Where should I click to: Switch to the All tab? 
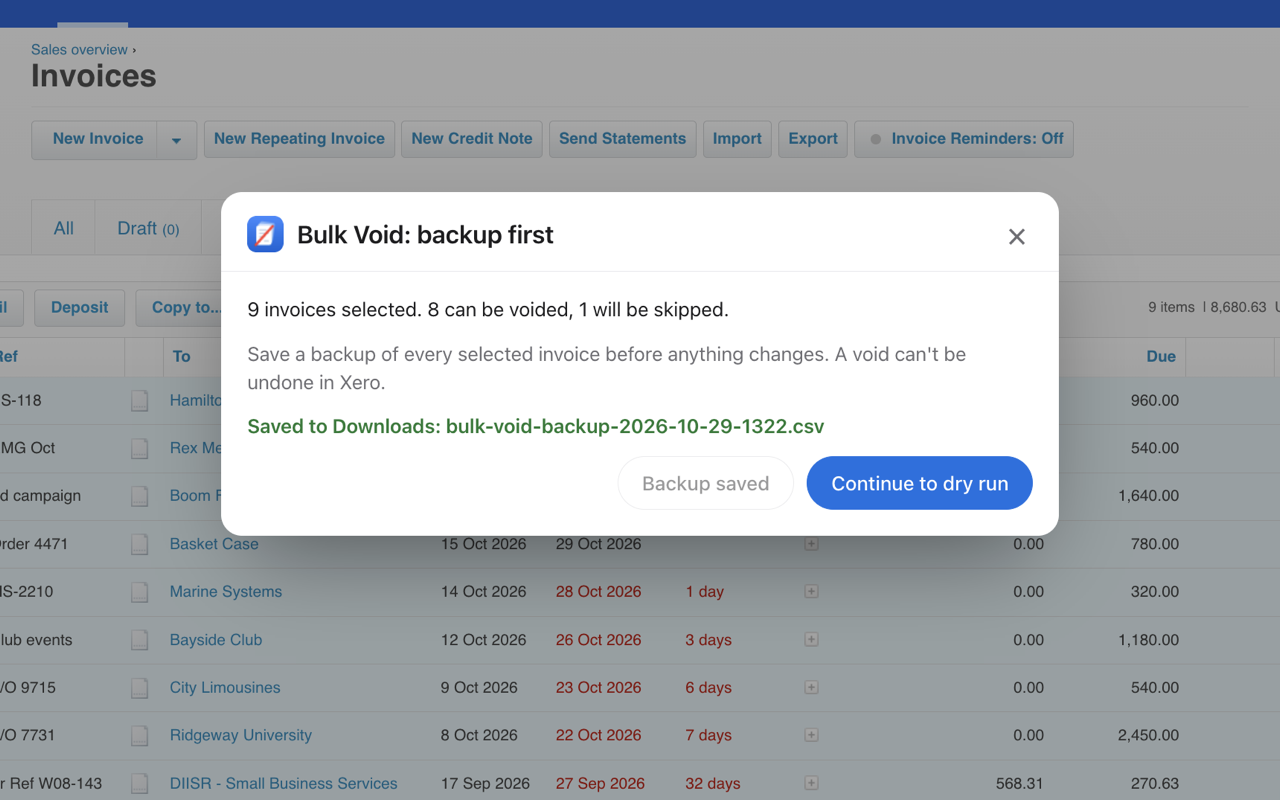click(64, 228)
